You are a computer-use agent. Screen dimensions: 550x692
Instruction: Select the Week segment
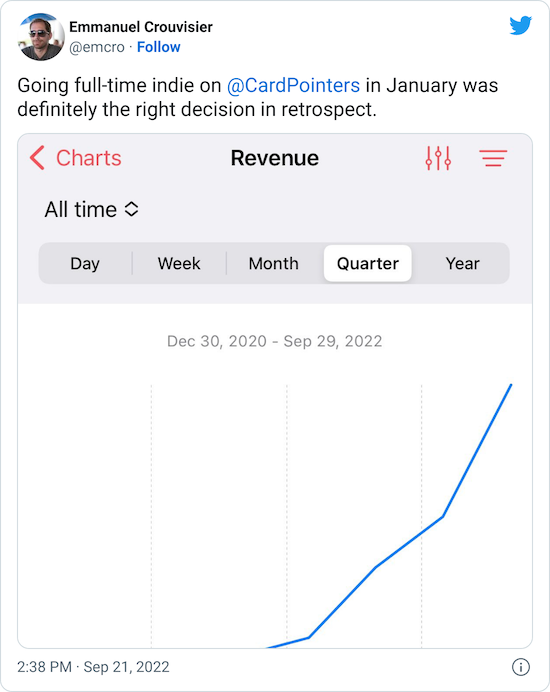click(x=179, y=263)
